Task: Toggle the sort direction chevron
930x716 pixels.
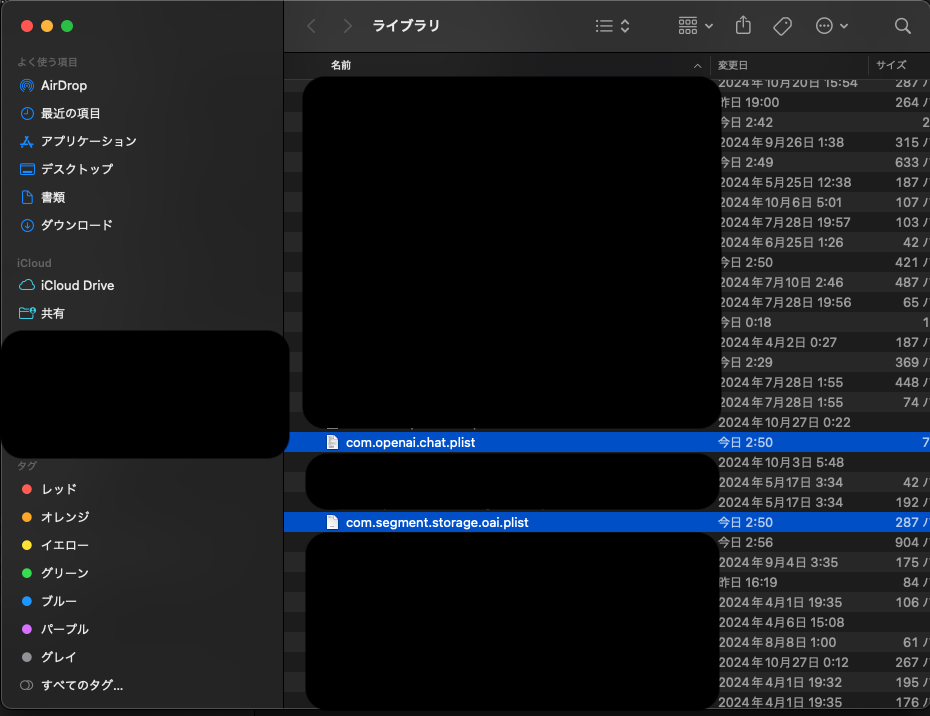Action: pyautogui.click(x=698, y=66)
